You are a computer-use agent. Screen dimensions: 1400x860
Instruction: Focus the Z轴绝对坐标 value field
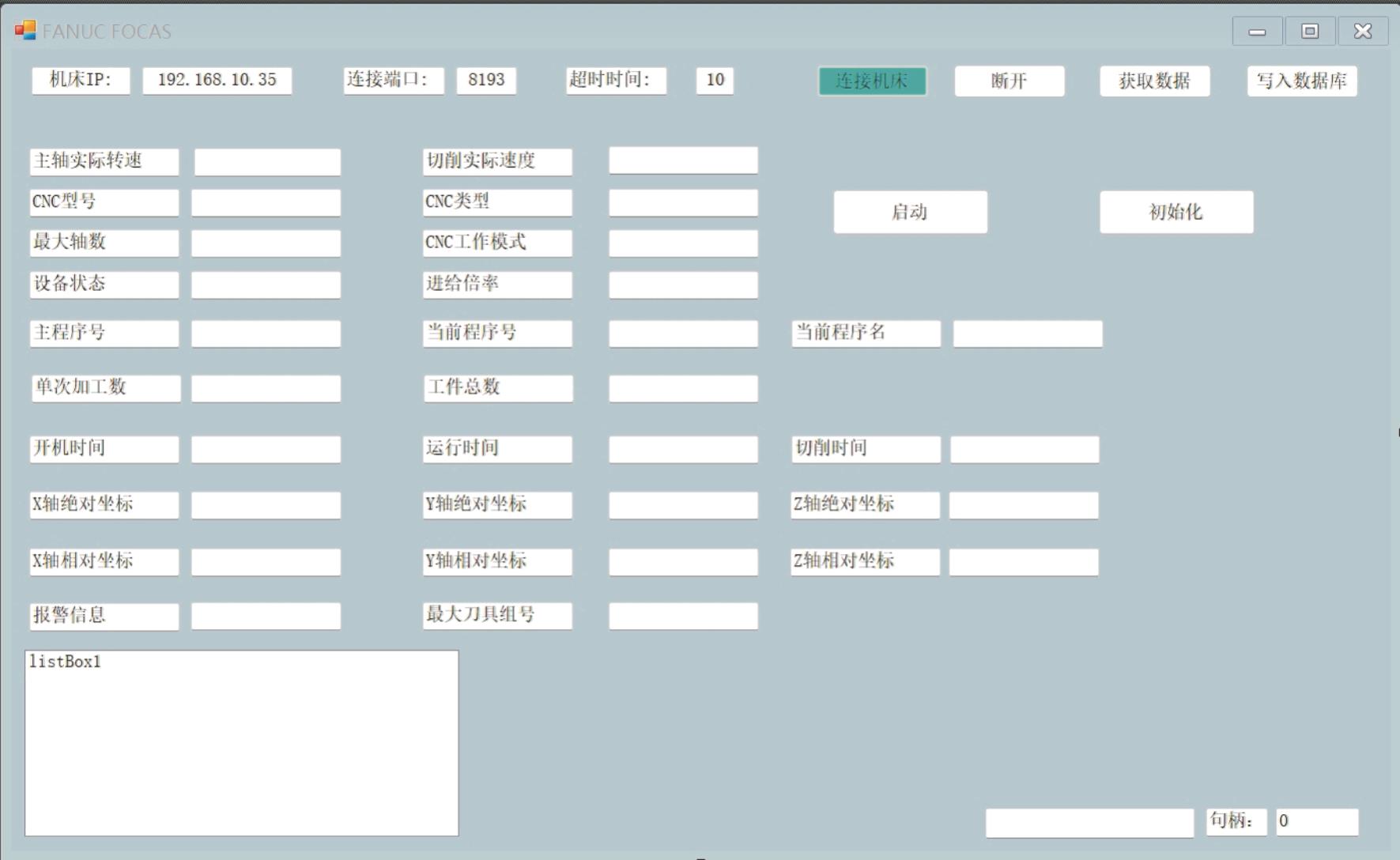tap(1023, 505)
